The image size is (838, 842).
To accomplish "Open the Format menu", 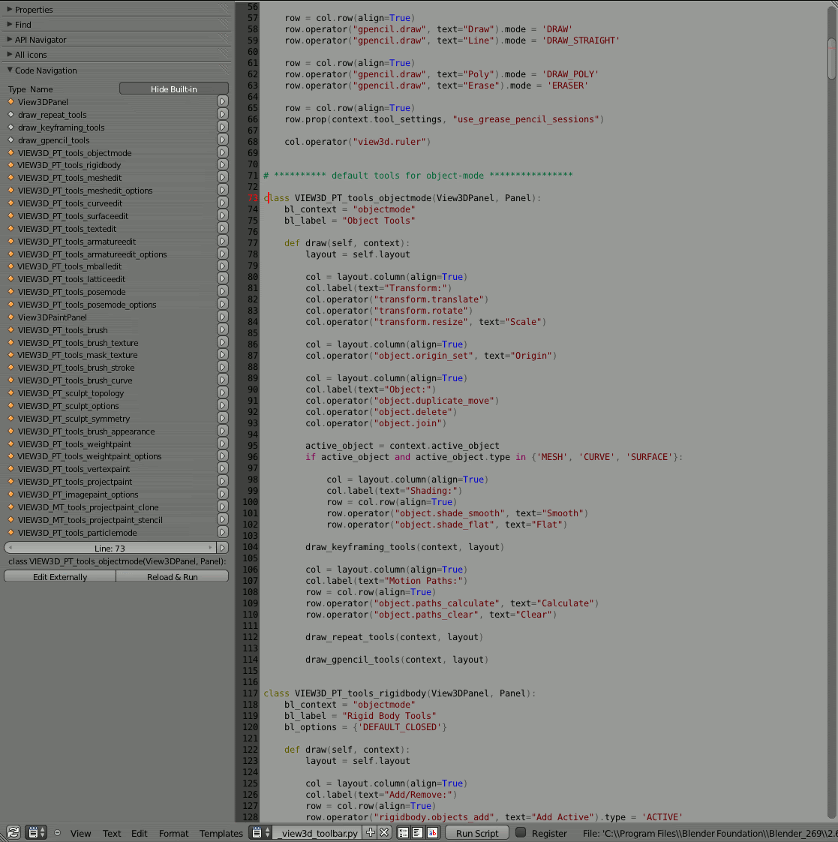I will [173, 833].
